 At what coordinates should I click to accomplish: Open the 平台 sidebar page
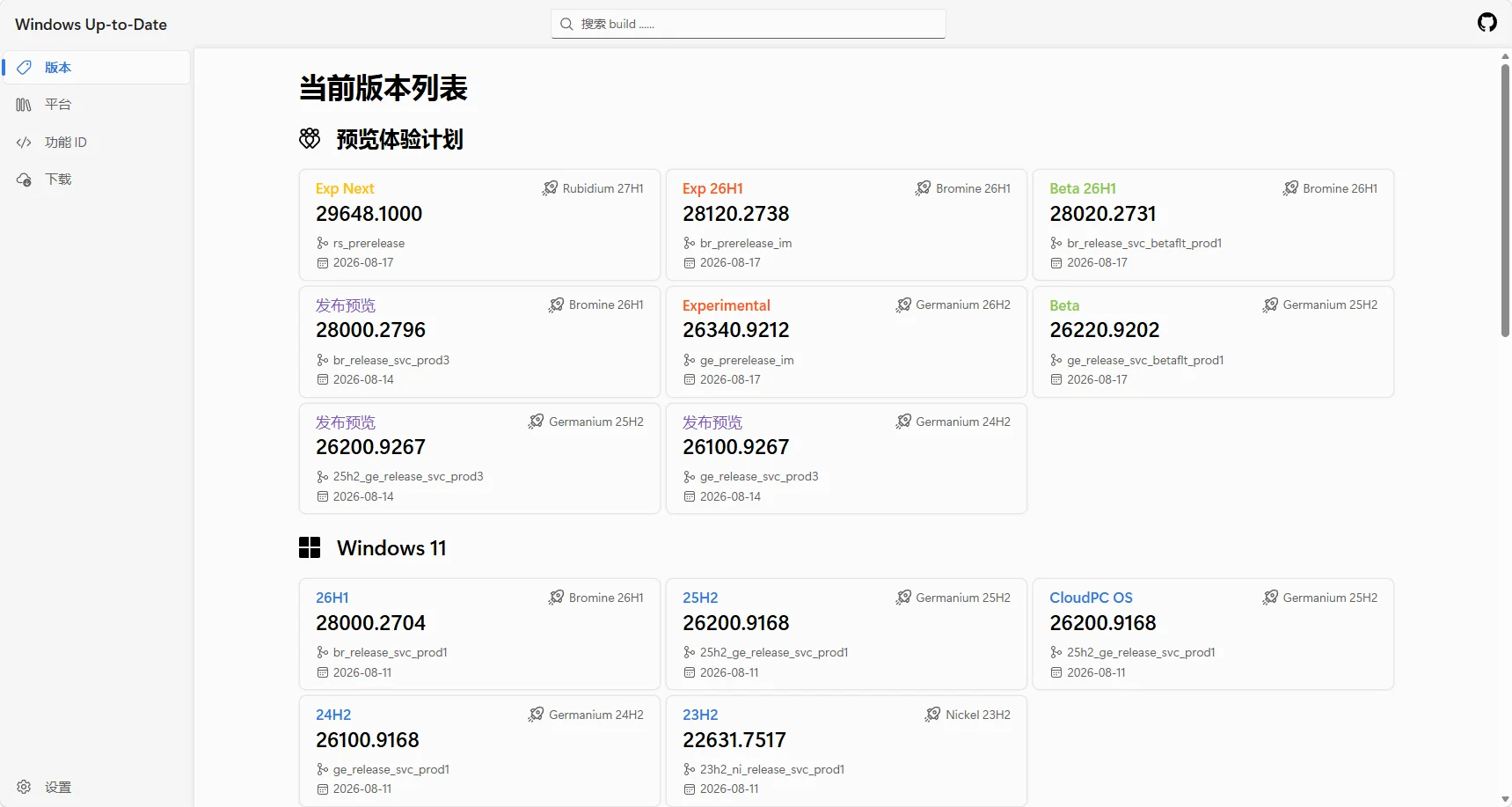point(96,105)
